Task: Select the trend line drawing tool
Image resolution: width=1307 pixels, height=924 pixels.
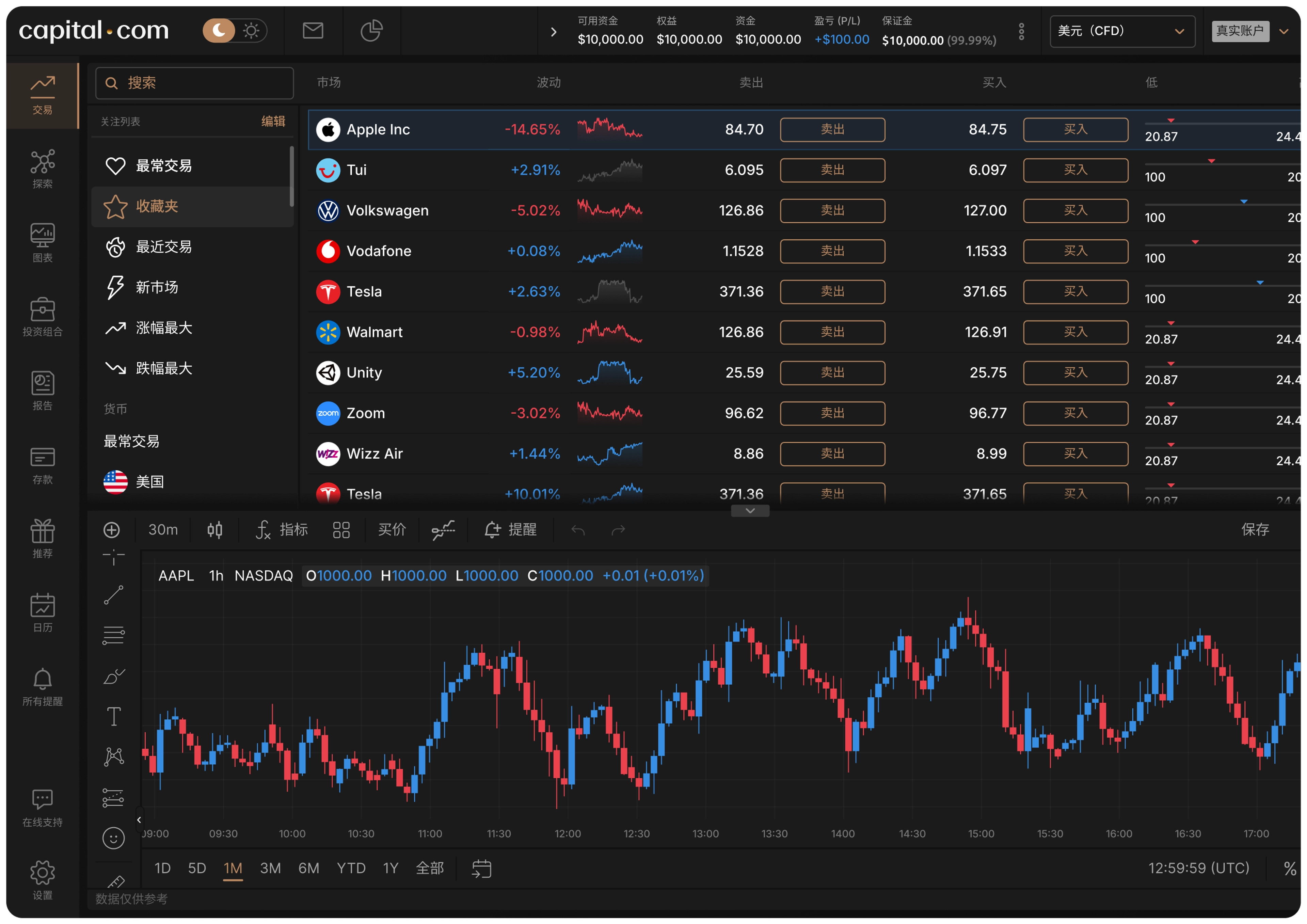Action: (x=113, y=595)
